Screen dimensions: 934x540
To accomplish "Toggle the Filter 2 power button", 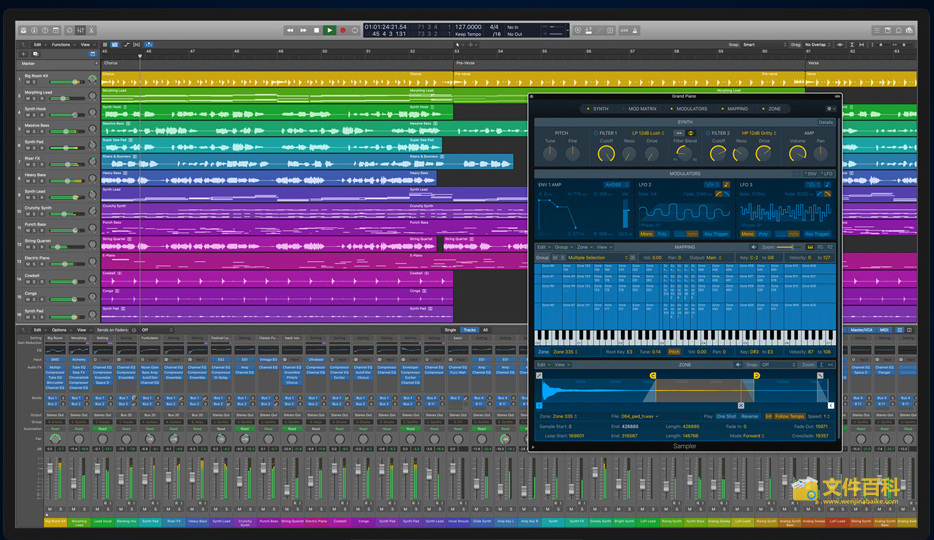I will [708, 133].
